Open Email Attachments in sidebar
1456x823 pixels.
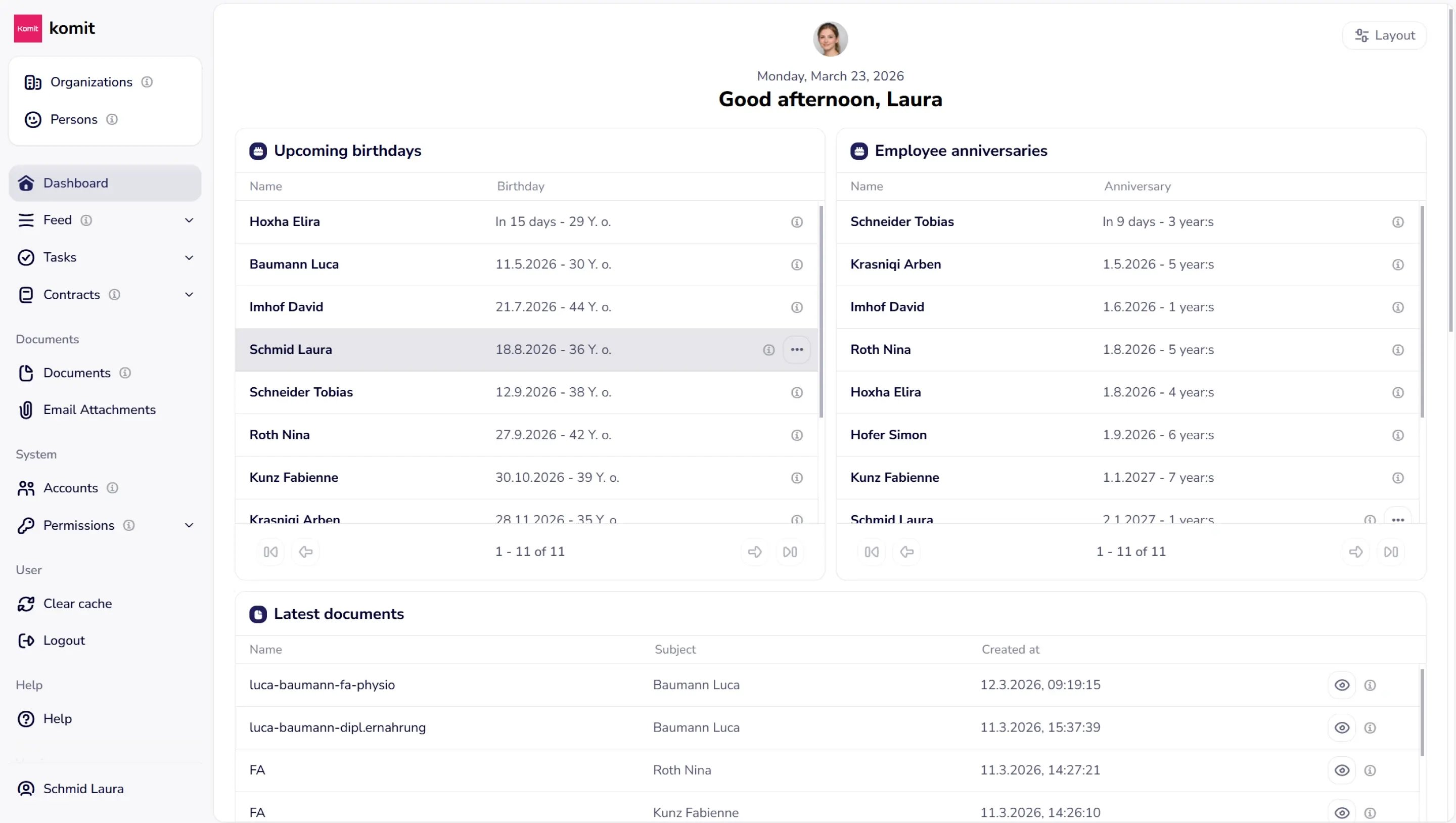point(99,410)
